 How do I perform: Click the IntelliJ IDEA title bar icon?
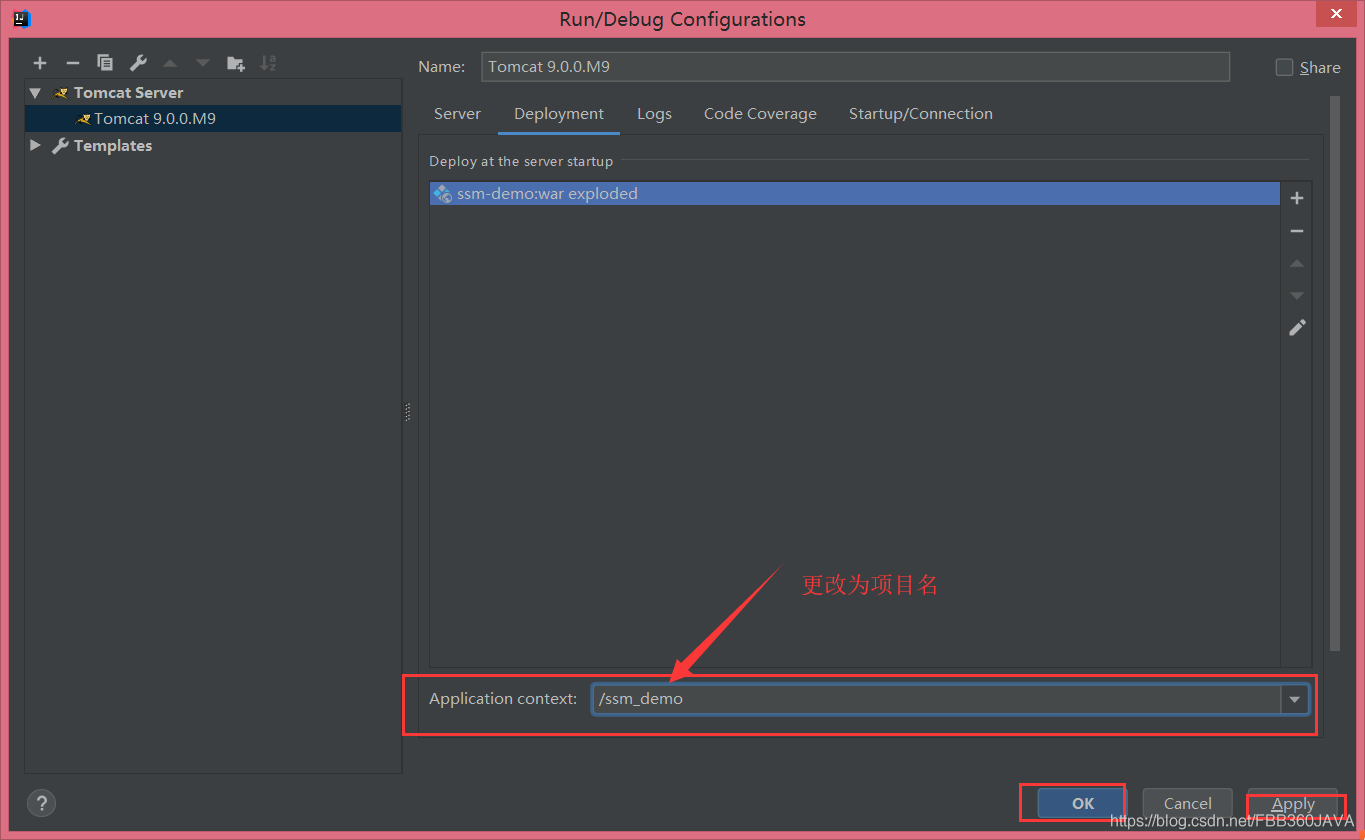[21, 18]
